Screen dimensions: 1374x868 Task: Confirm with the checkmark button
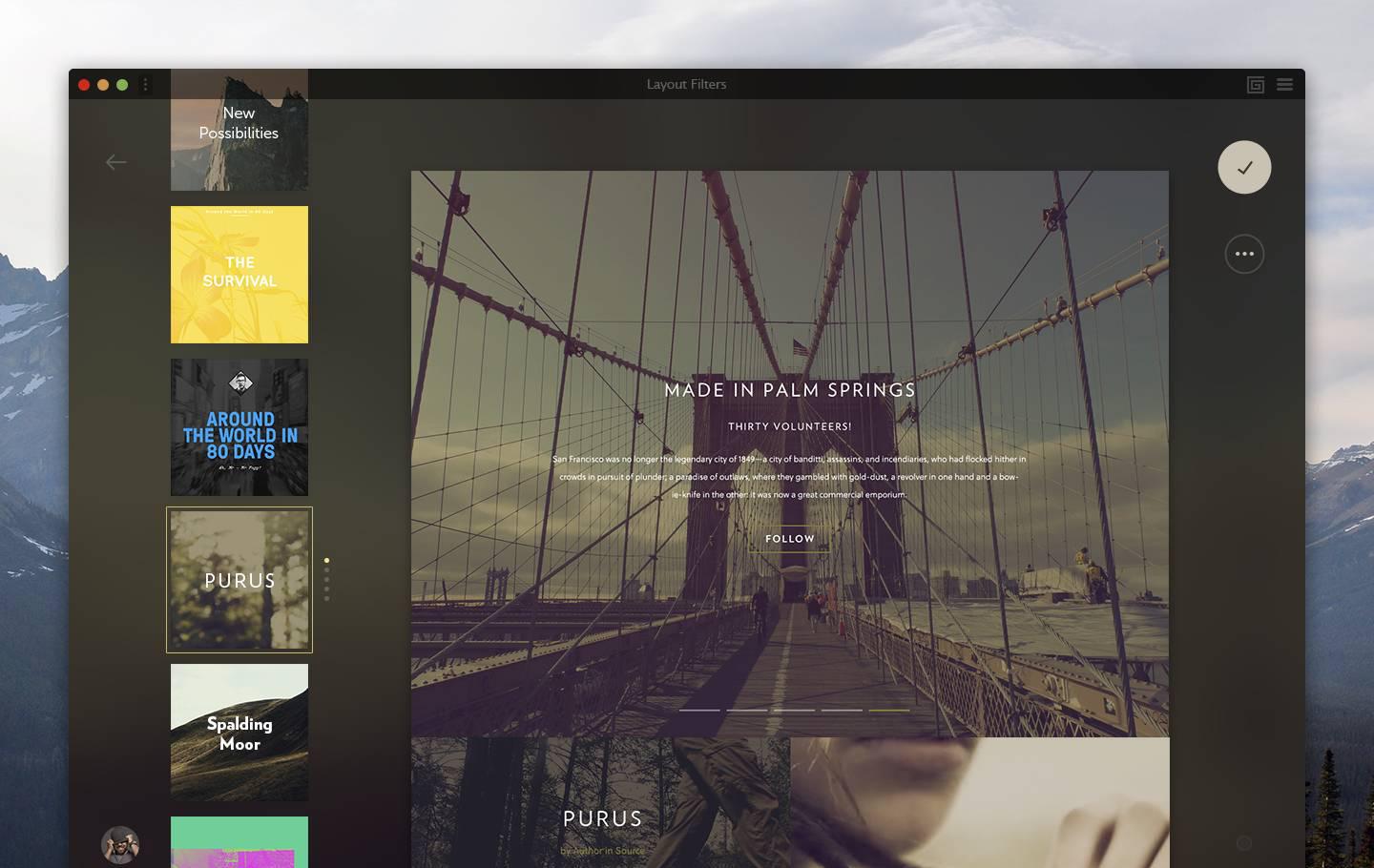(1244, 167)
